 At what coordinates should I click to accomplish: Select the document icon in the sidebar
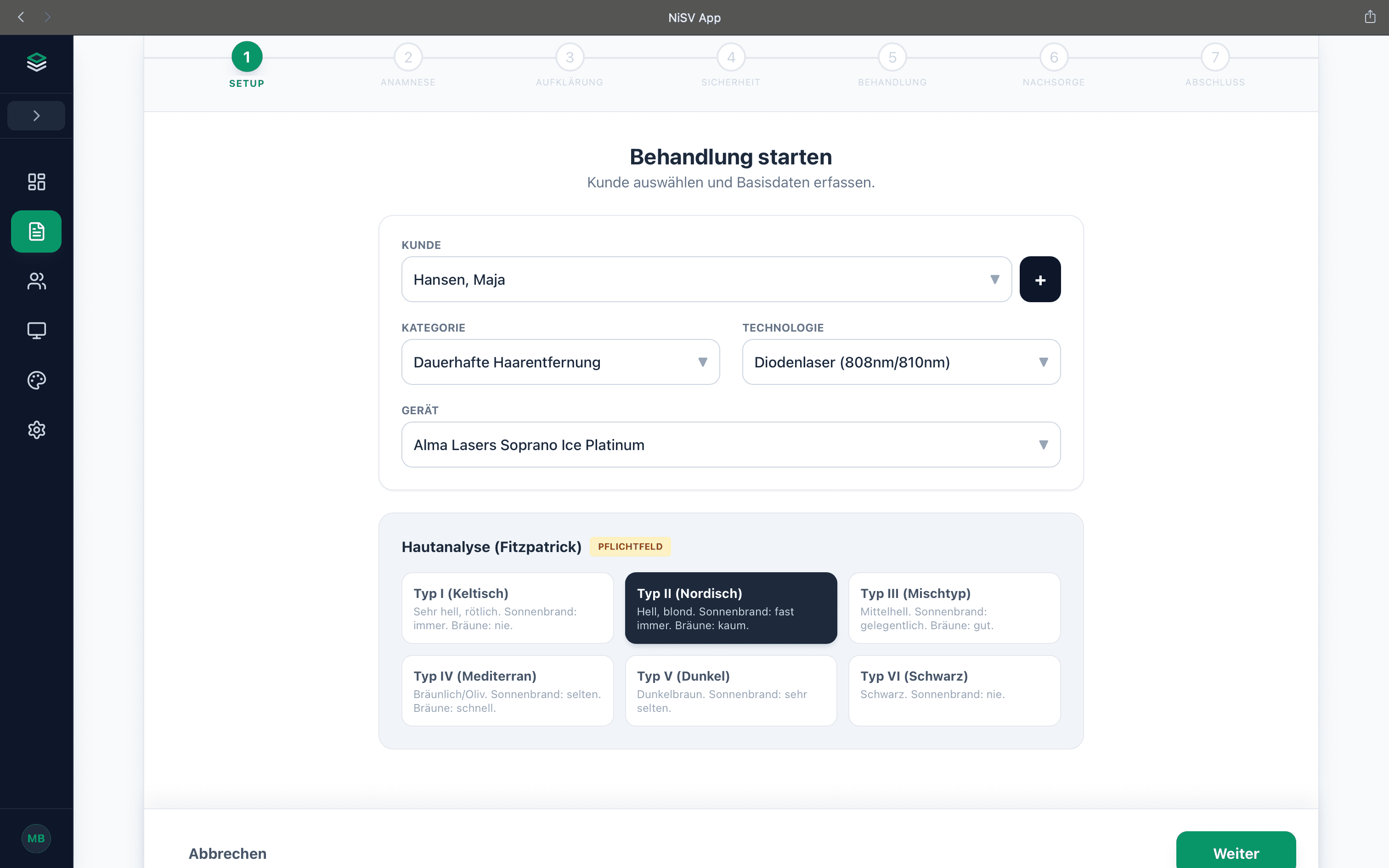coord(36,231)
